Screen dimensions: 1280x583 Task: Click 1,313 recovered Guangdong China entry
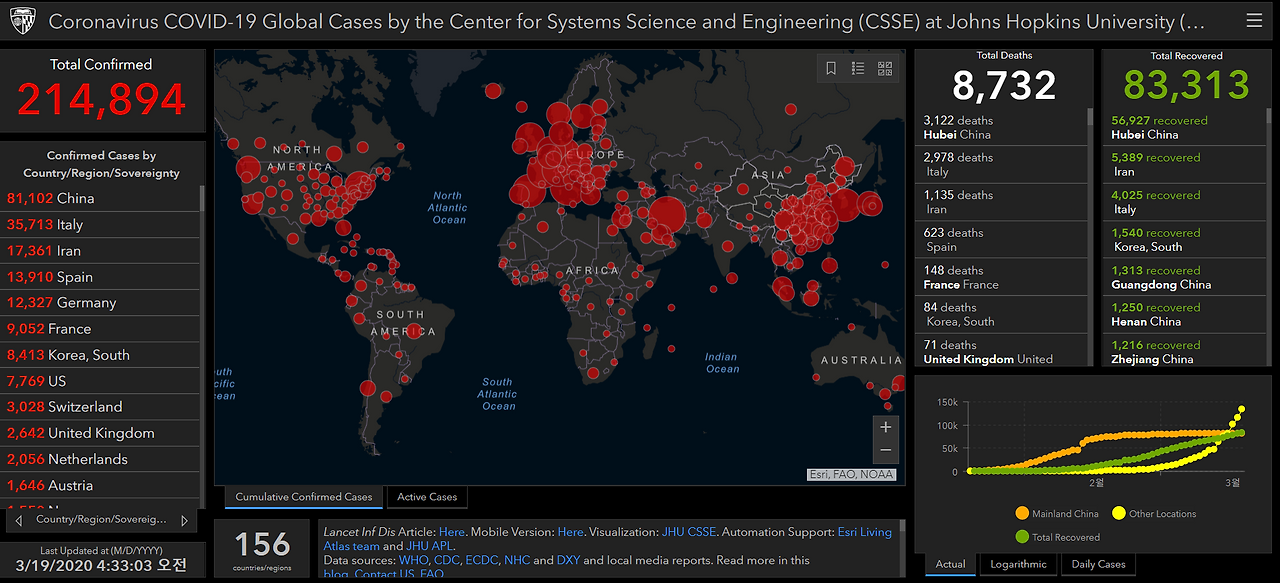tap(1184, 277)
